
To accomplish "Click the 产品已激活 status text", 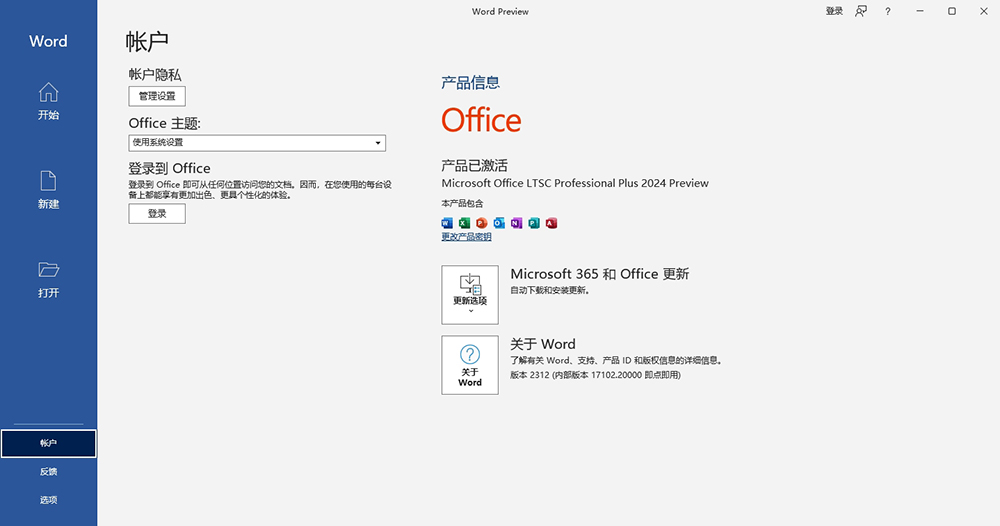I will [474, 166].
